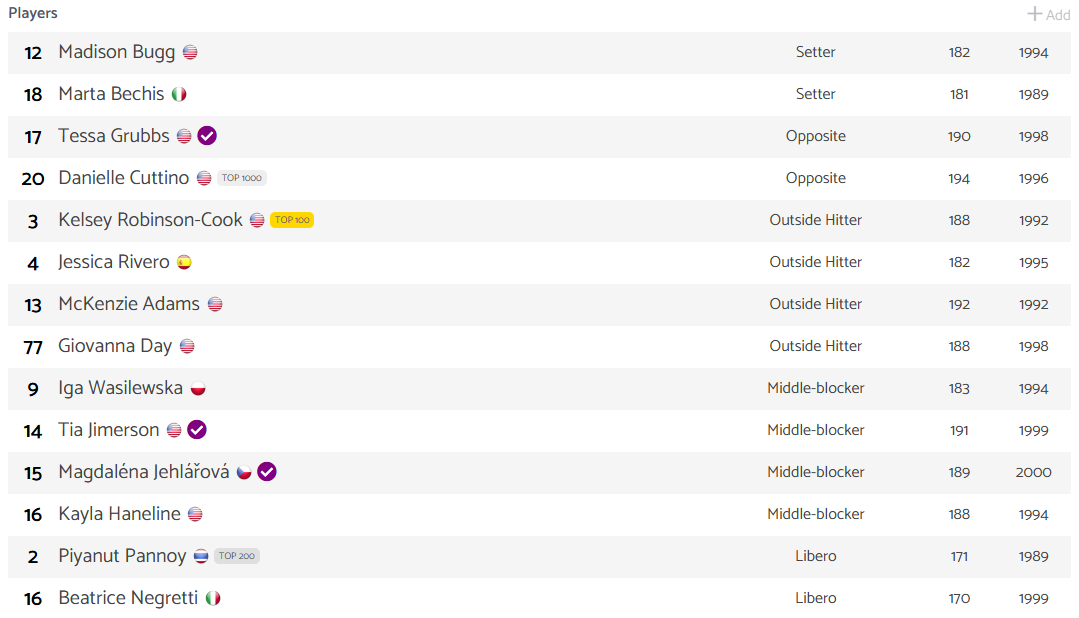Click Thai flag next to Piyanut Pannoy
Image resolution: width=1079 pixels, height=618 pixels.
tap(201, 556)
